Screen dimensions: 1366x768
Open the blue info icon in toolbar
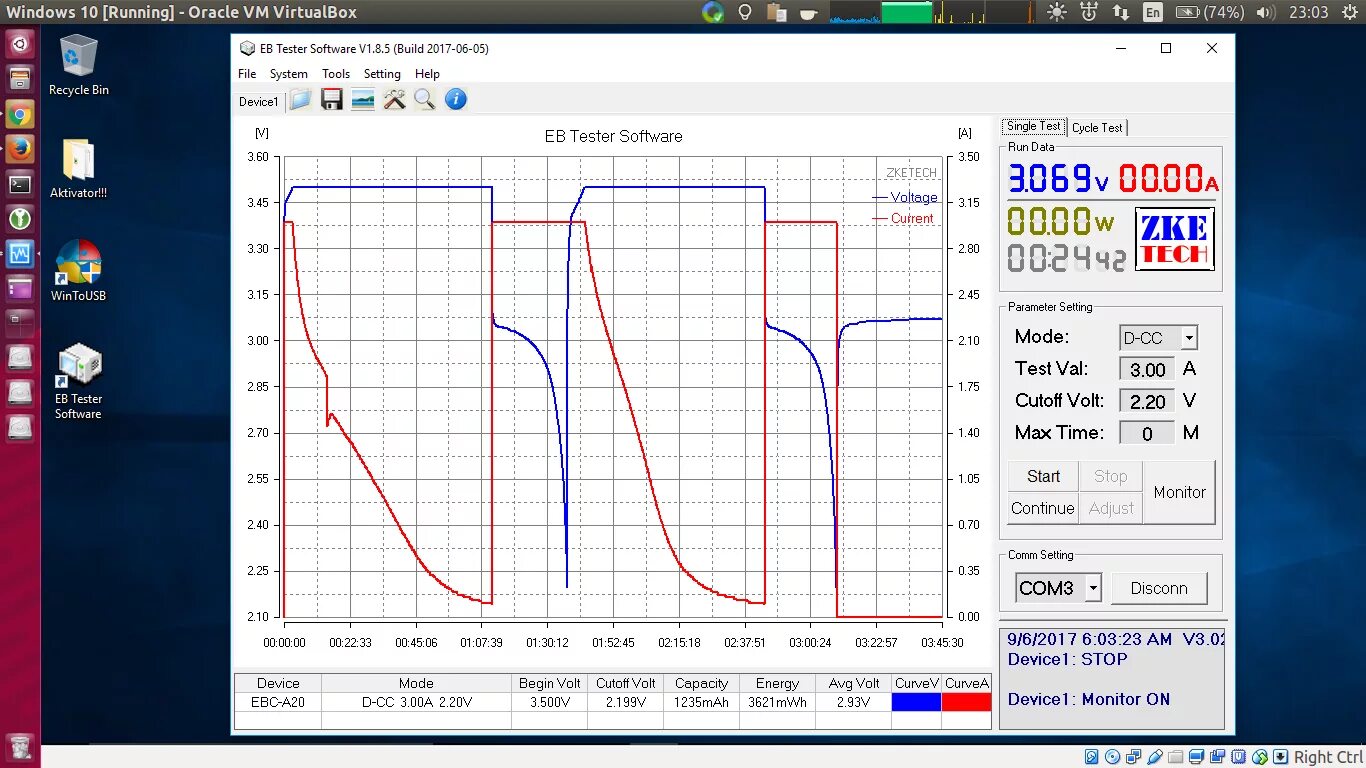point(456,100)
